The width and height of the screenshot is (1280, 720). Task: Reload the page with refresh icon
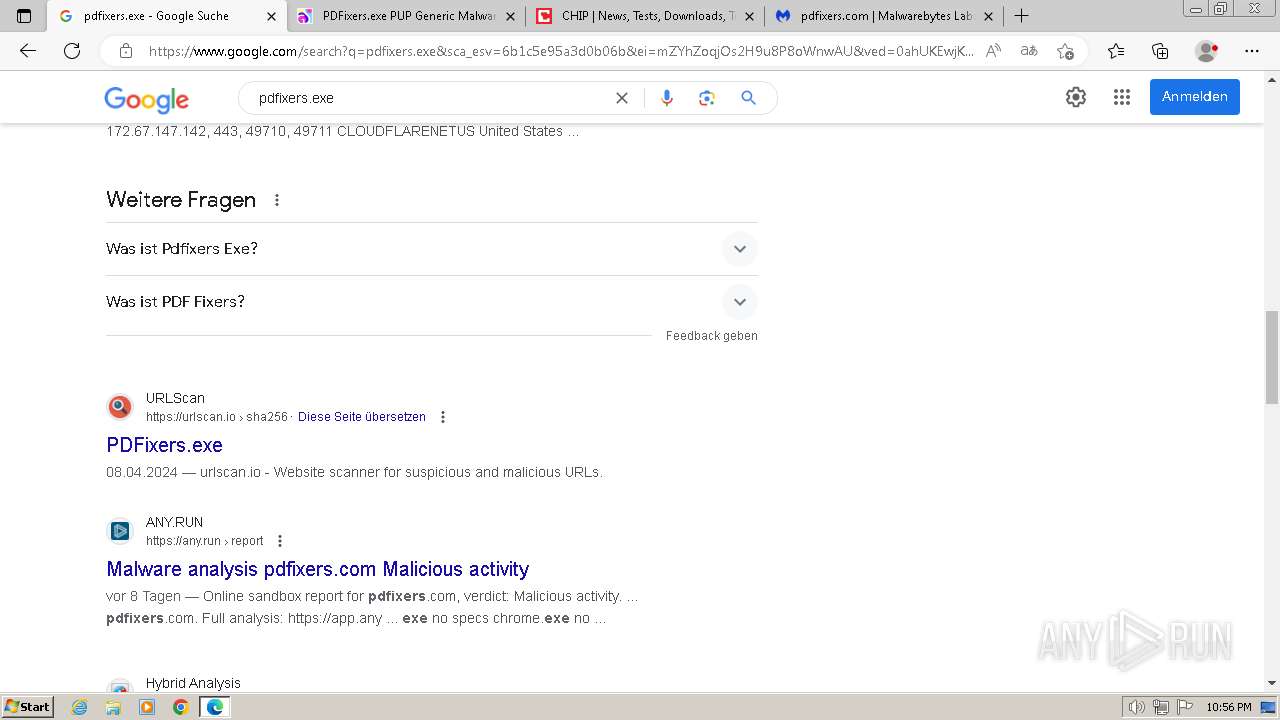(72, 51)
